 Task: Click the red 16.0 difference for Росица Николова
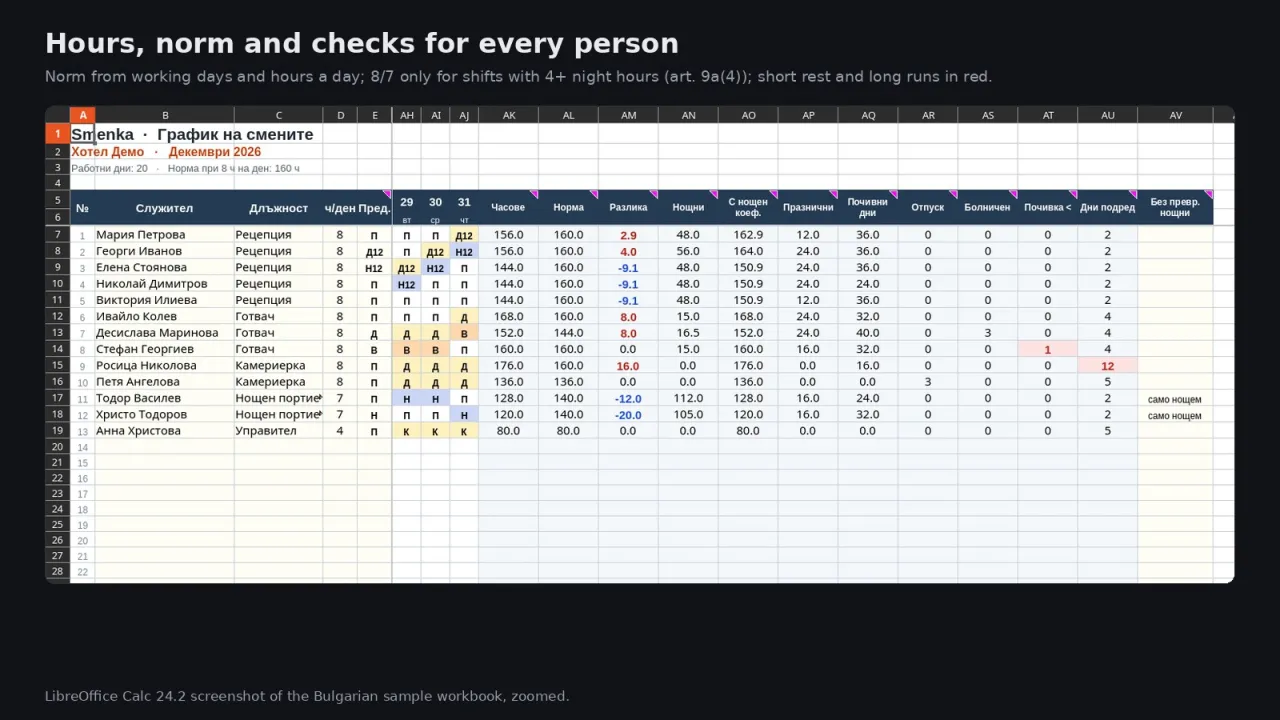[x=628, y=366]
